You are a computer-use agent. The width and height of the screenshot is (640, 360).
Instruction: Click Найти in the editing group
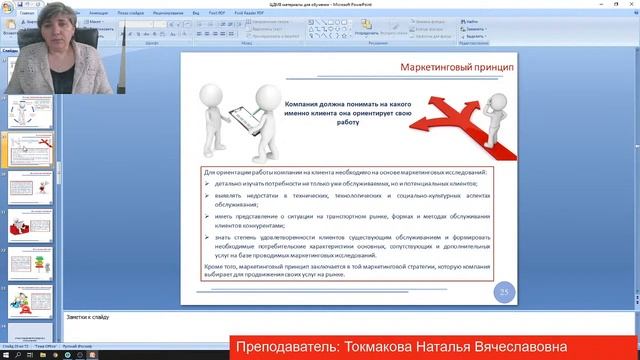tap(469, 22)
